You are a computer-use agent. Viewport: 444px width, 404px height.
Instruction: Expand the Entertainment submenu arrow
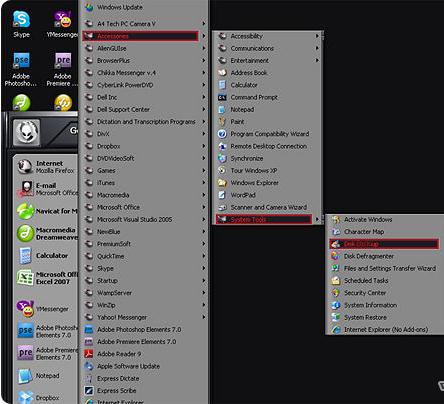[317, 60]
